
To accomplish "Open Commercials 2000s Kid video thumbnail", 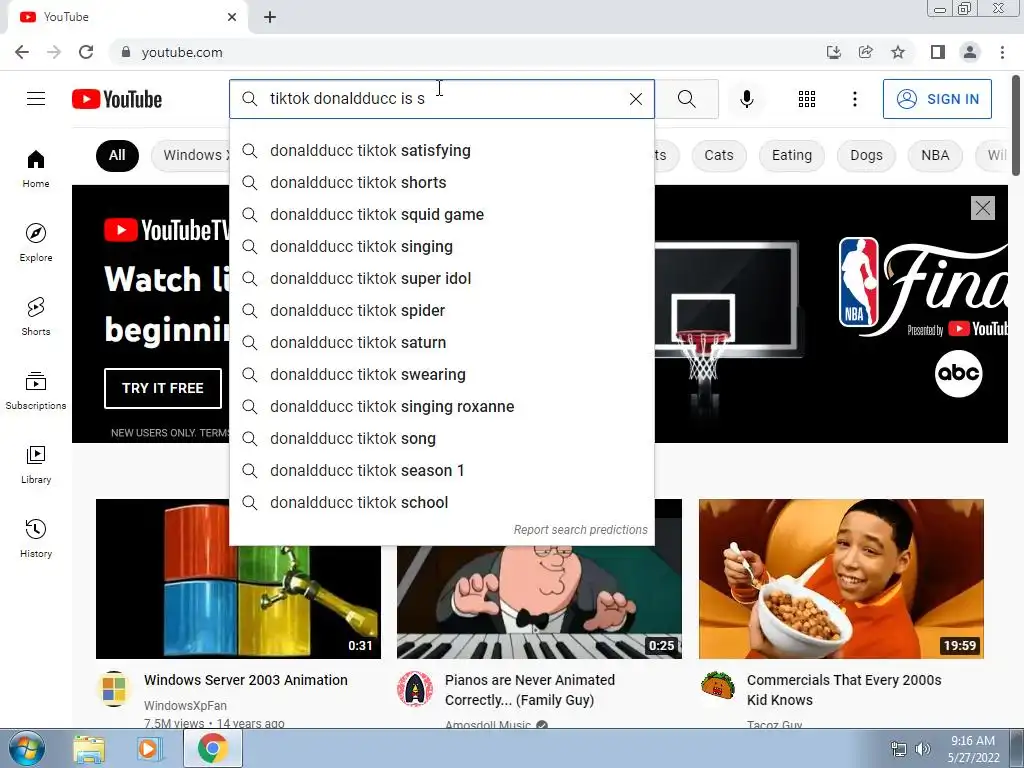I will click(x=841, y=579).
